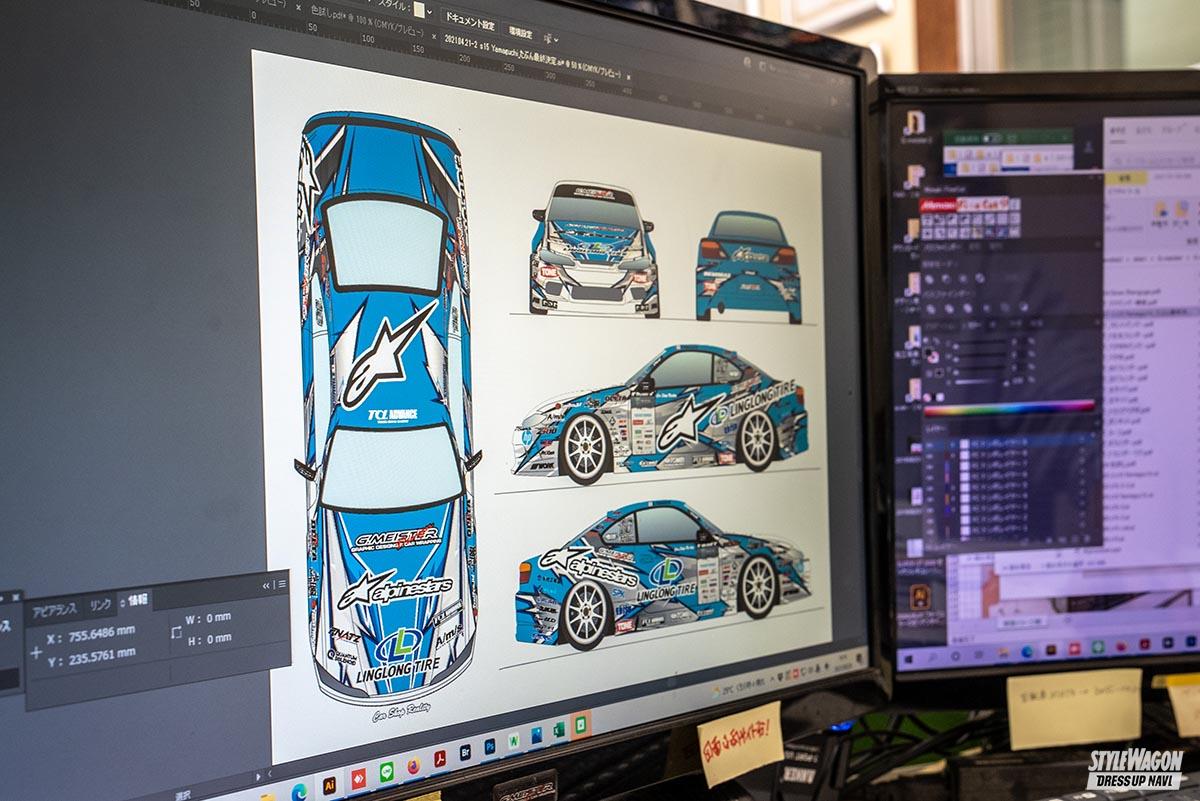Open Firefox from the taskbar
Viewport: 1200px width, 801px height.
(x=413, y=766)
